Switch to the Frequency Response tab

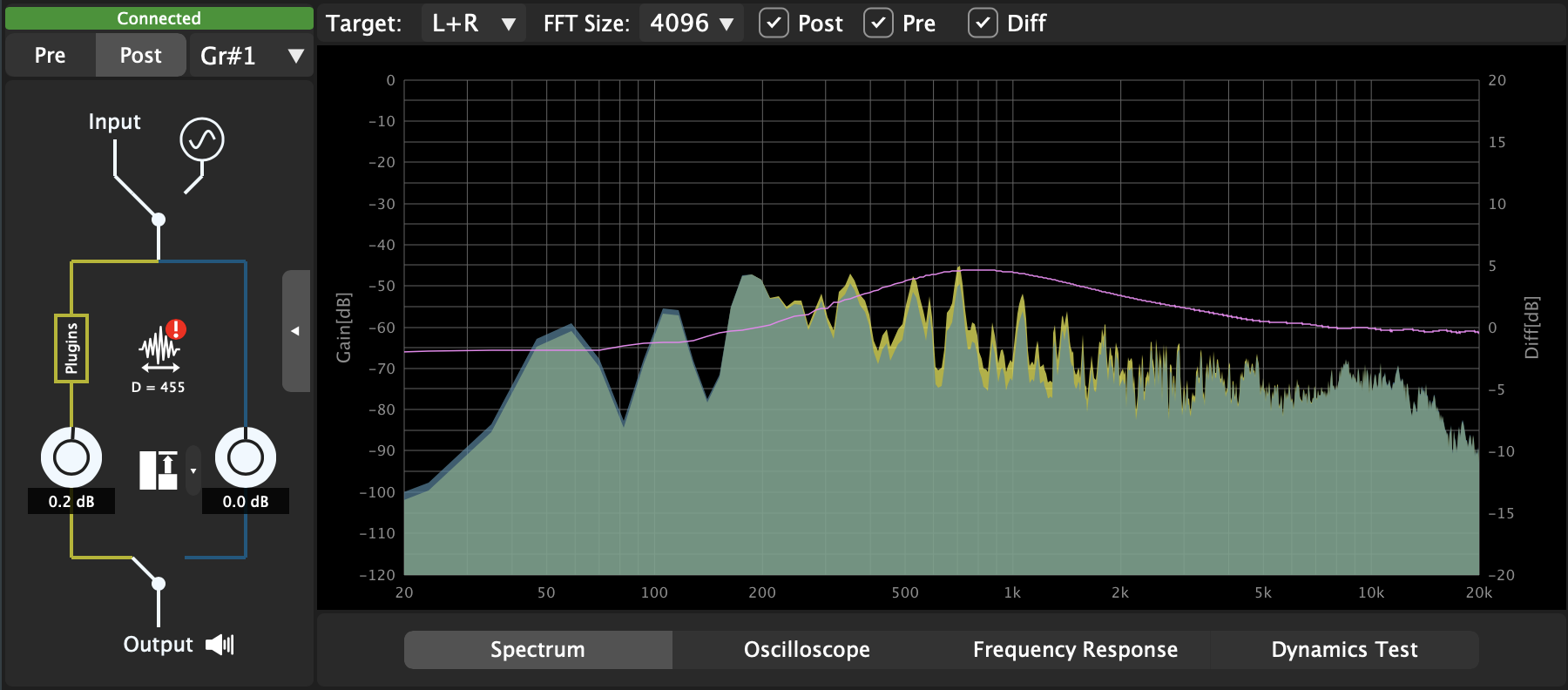tap(1075, 650)
